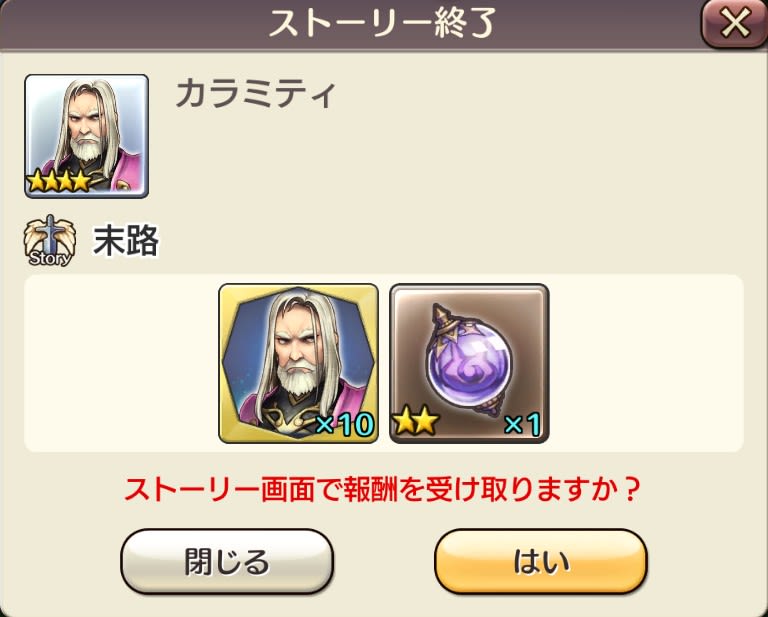The height and width of the screenshot is (617, 768).
Task: Click empty space in the rewards panel
Action: [x=647, y=363]
